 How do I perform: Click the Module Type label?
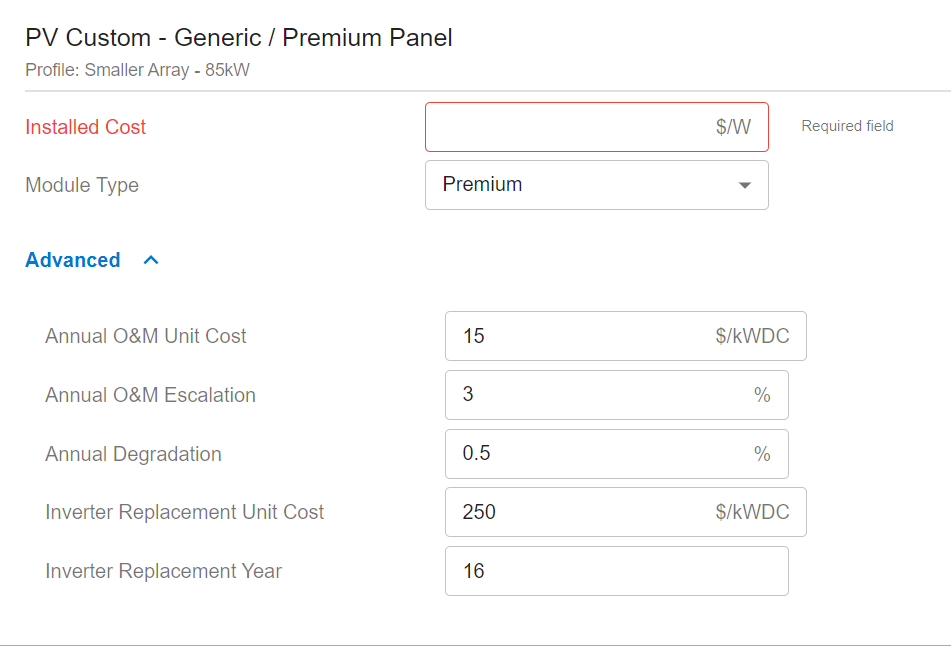(82, 185)
